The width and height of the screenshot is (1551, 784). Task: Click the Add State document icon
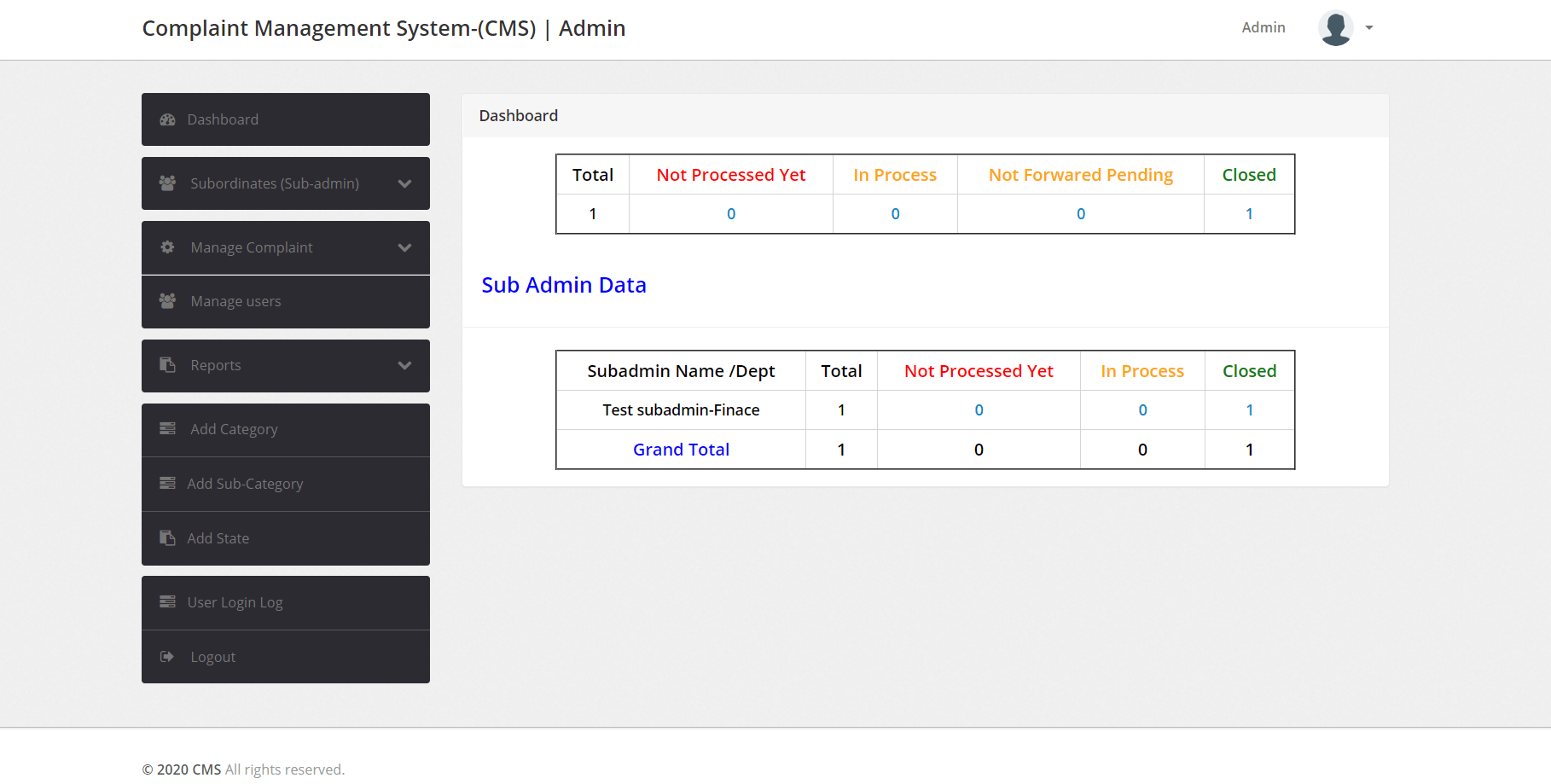click(x=167, y=537)
